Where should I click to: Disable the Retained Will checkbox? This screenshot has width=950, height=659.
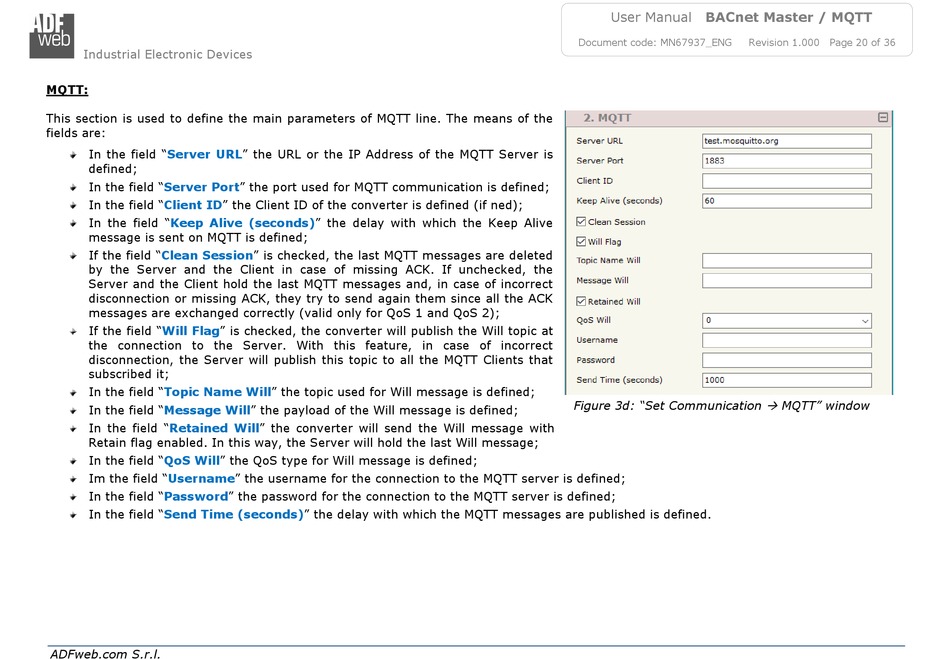tap(581, 301)
